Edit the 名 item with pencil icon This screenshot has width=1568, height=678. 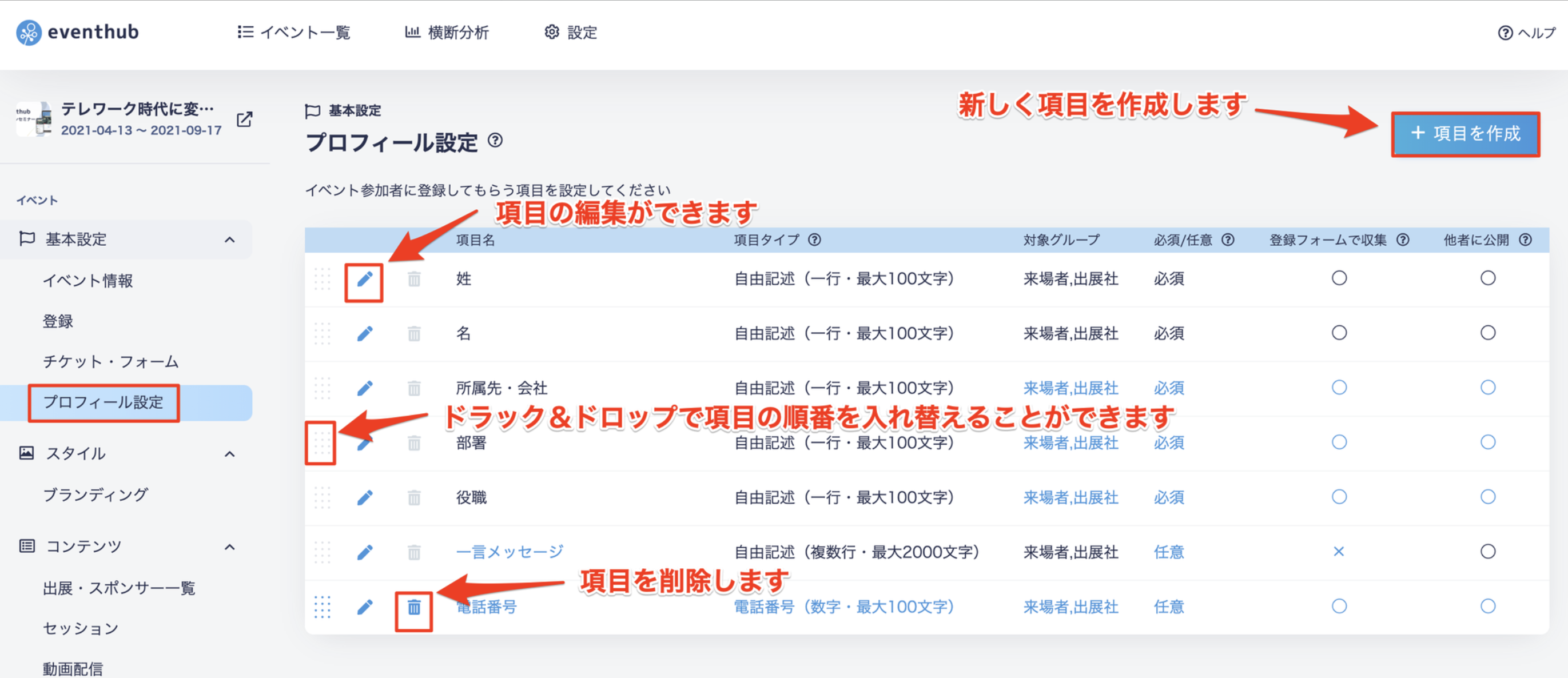click(365, 333)
